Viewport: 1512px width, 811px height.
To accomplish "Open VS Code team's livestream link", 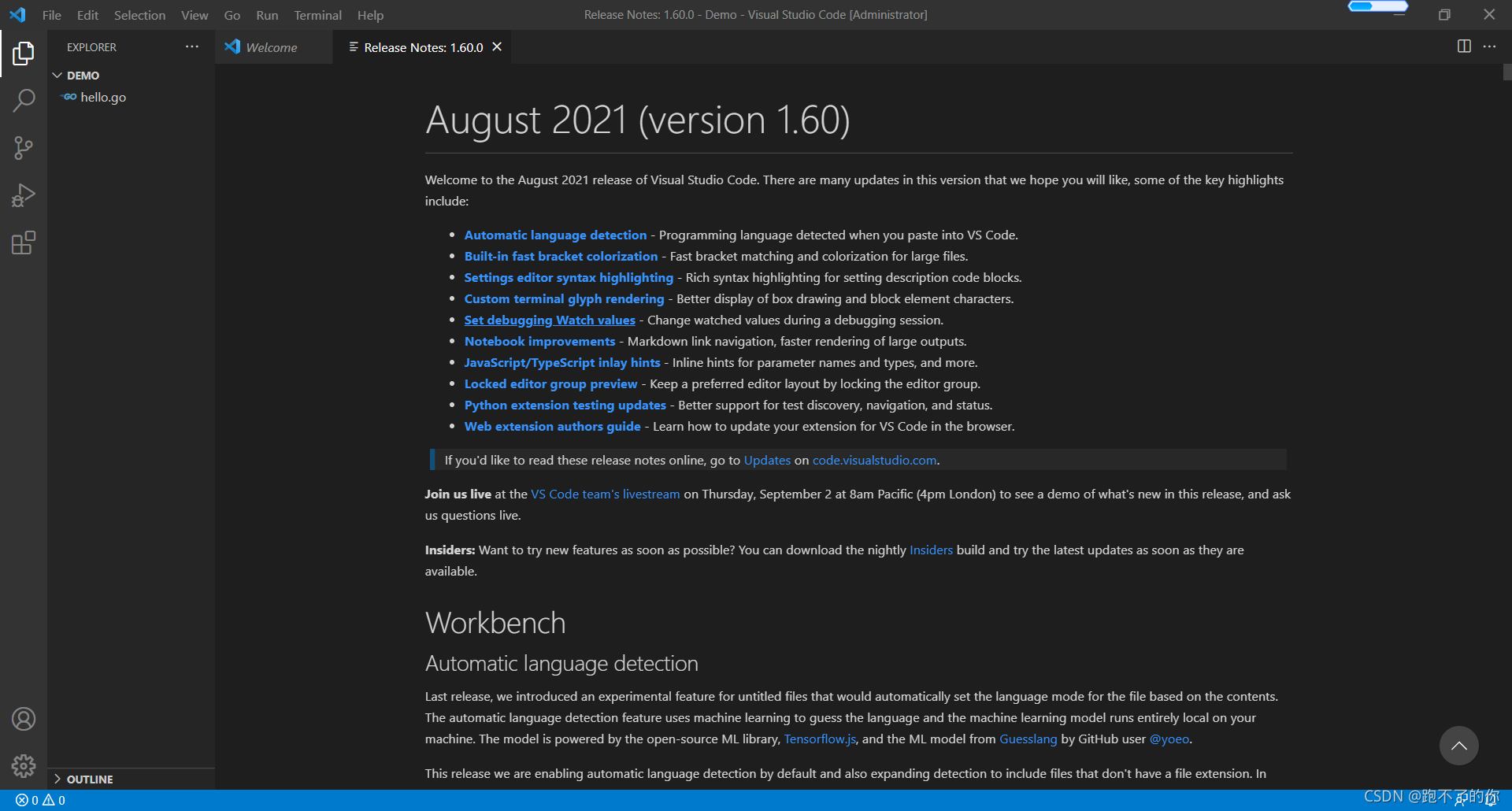I will 605,494.
